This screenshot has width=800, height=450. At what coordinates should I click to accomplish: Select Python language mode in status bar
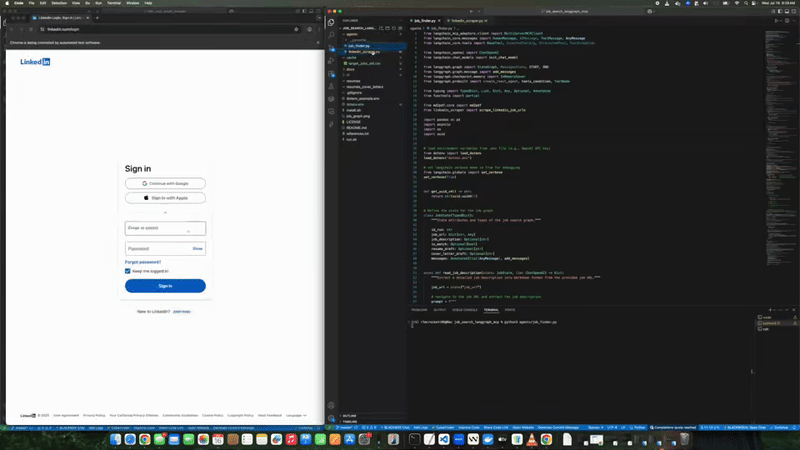[638, 428]
